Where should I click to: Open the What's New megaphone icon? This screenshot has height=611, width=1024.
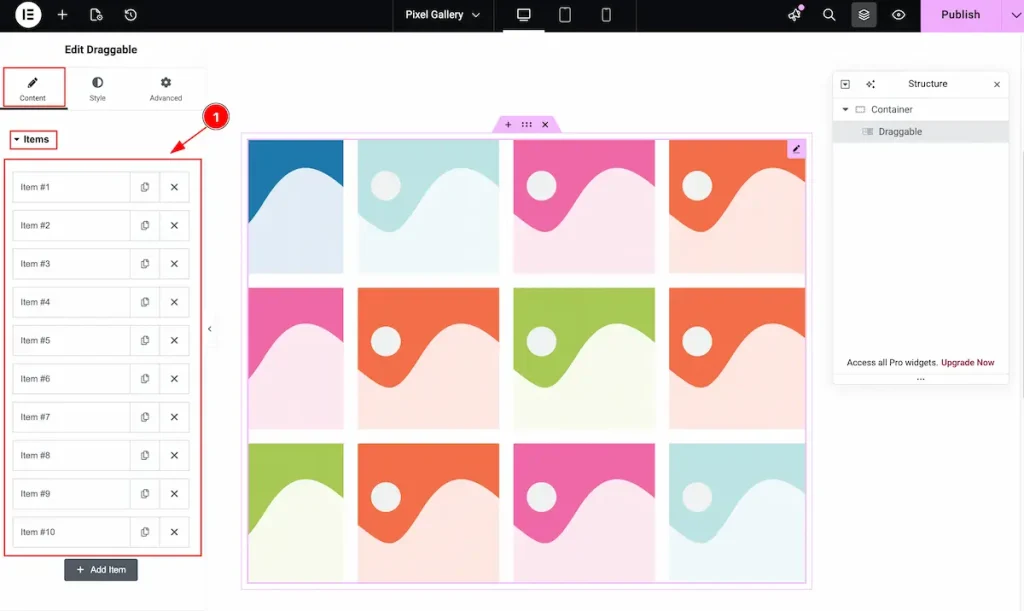(x=795, y=15)
